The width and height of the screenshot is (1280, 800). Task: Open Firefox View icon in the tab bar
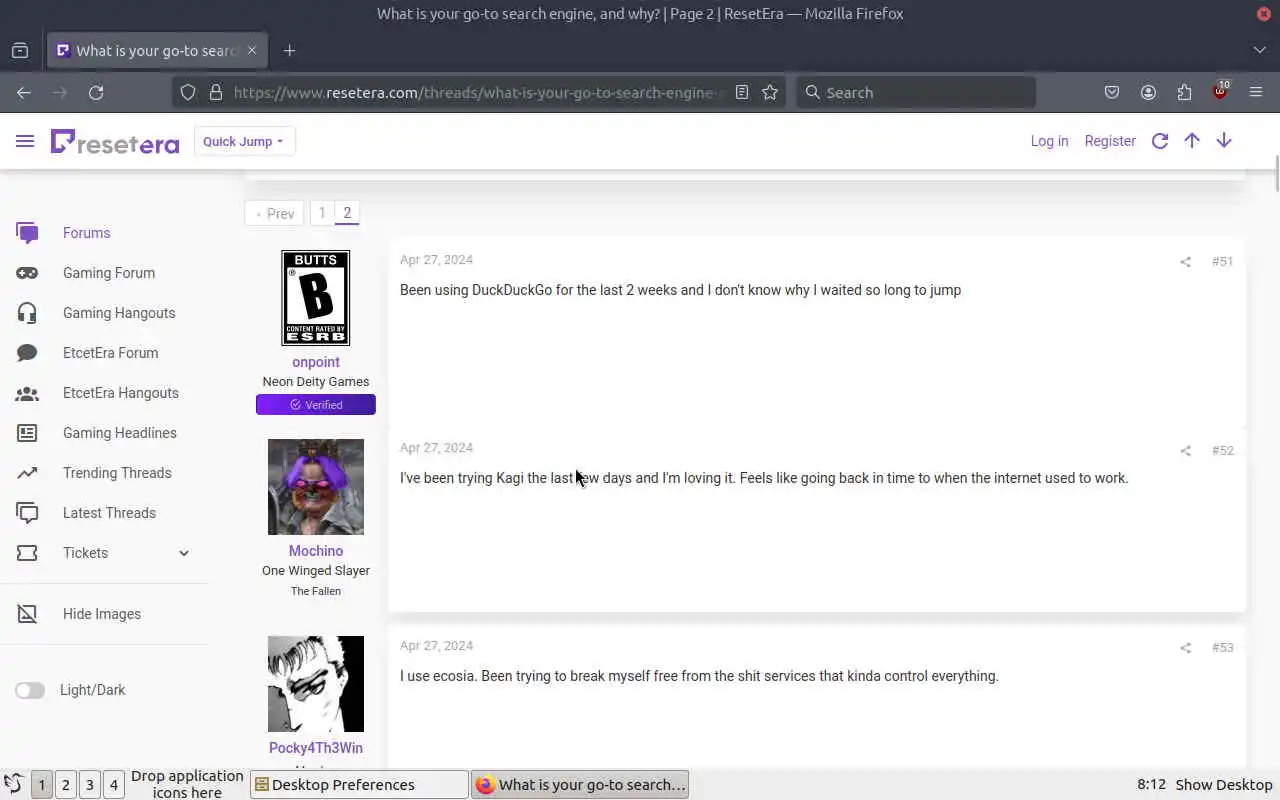point(20,50)
